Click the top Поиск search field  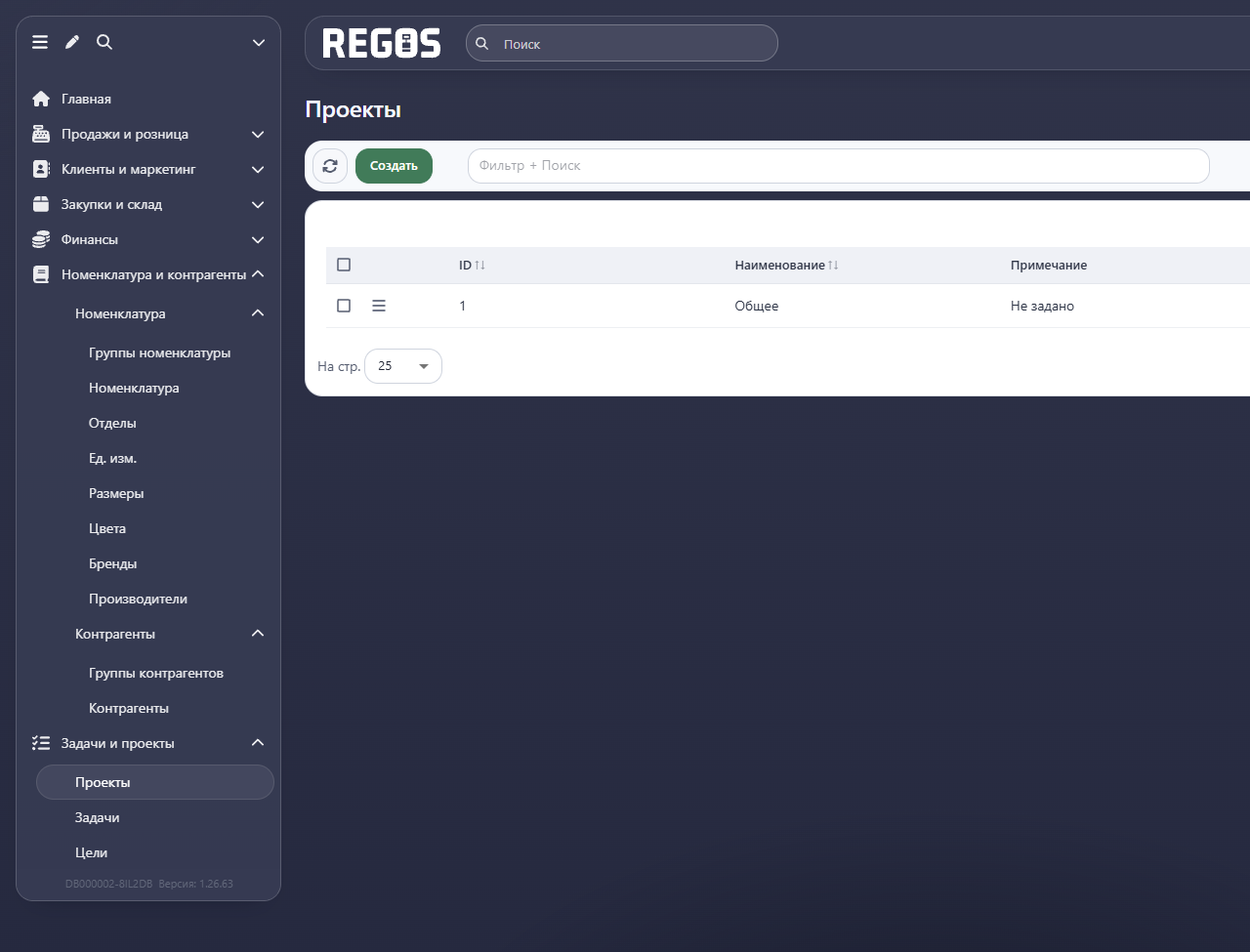coord(621,43)
